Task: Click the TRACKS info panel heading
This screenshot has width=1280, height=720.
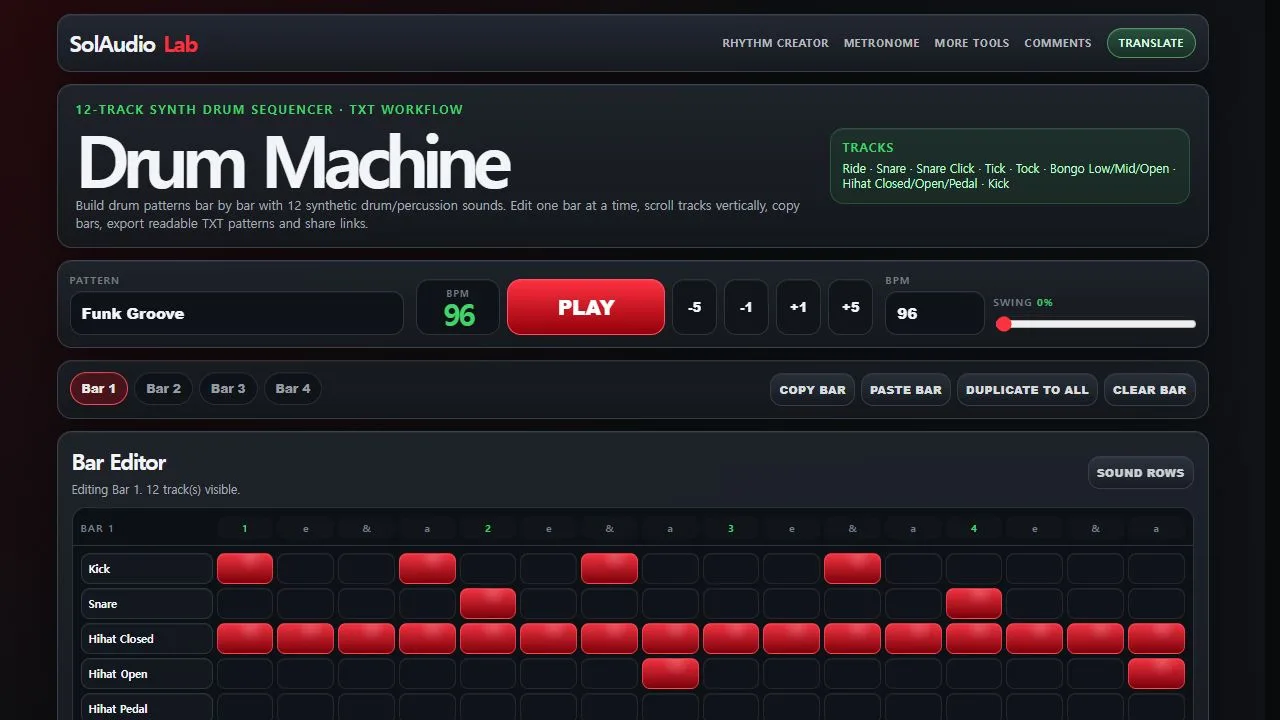Action: point(868,147)
